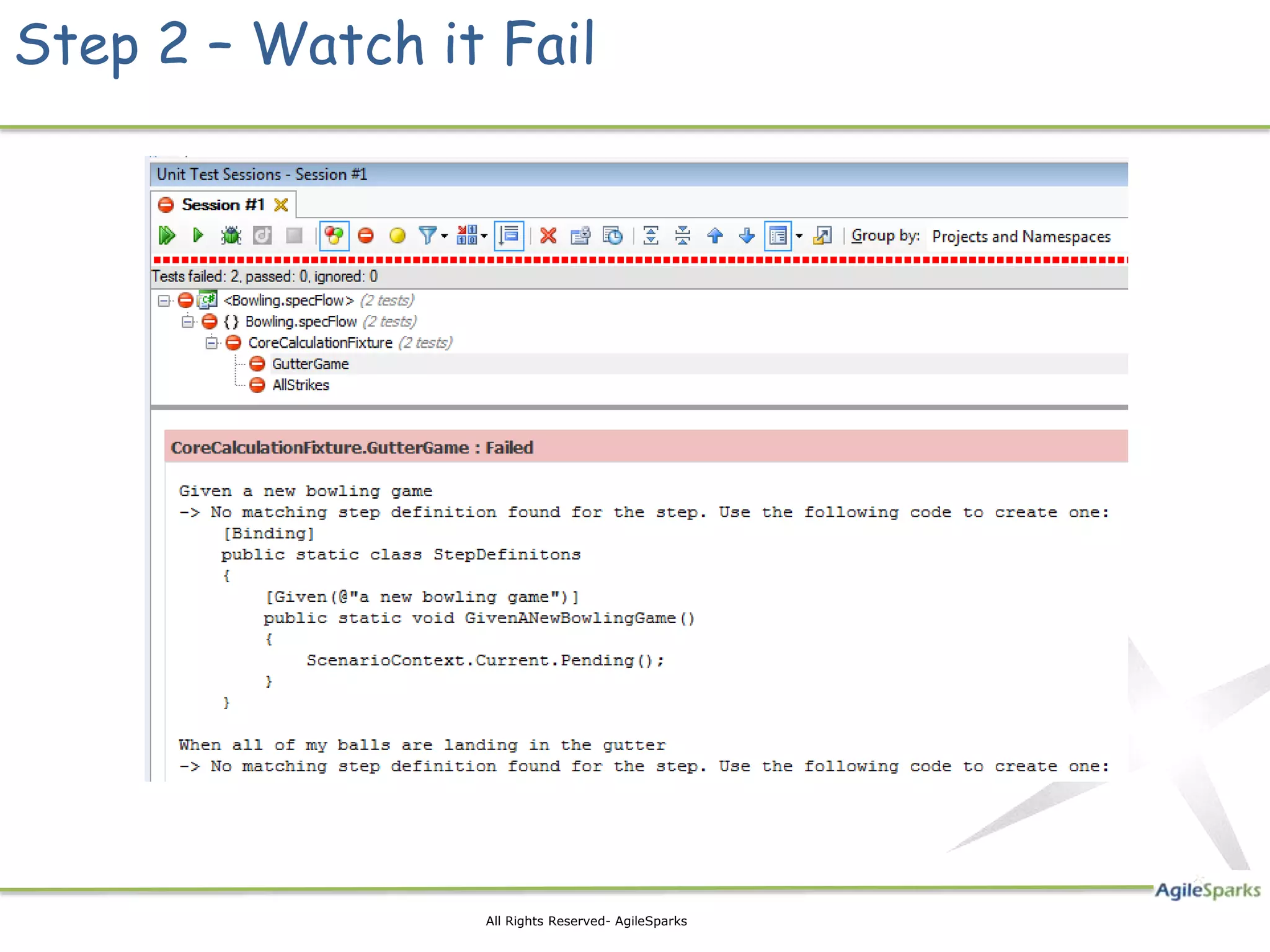Viewport: 1270px width, 952px height.
Task: Click the red failed test progress bar
Action: 640,260
